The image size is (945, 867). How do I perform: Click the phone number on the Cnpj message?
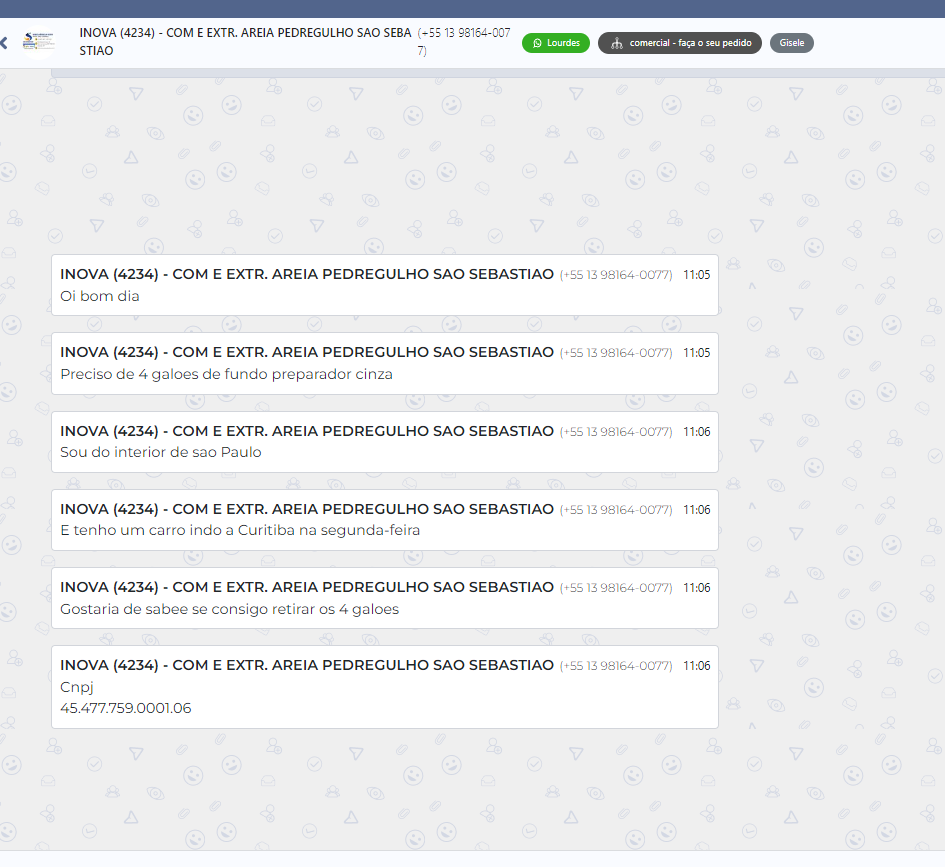(x=616, y=666)
